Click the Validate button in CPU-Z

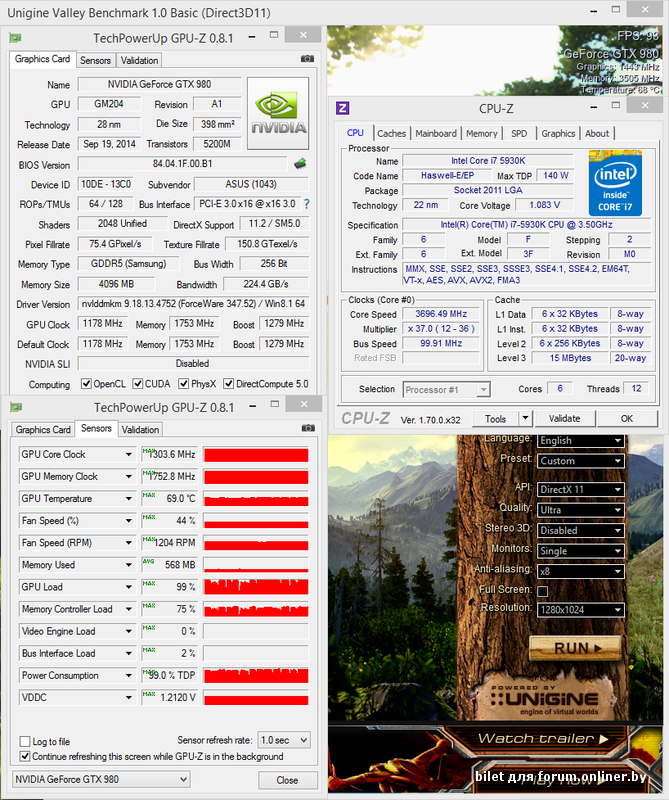564,418
